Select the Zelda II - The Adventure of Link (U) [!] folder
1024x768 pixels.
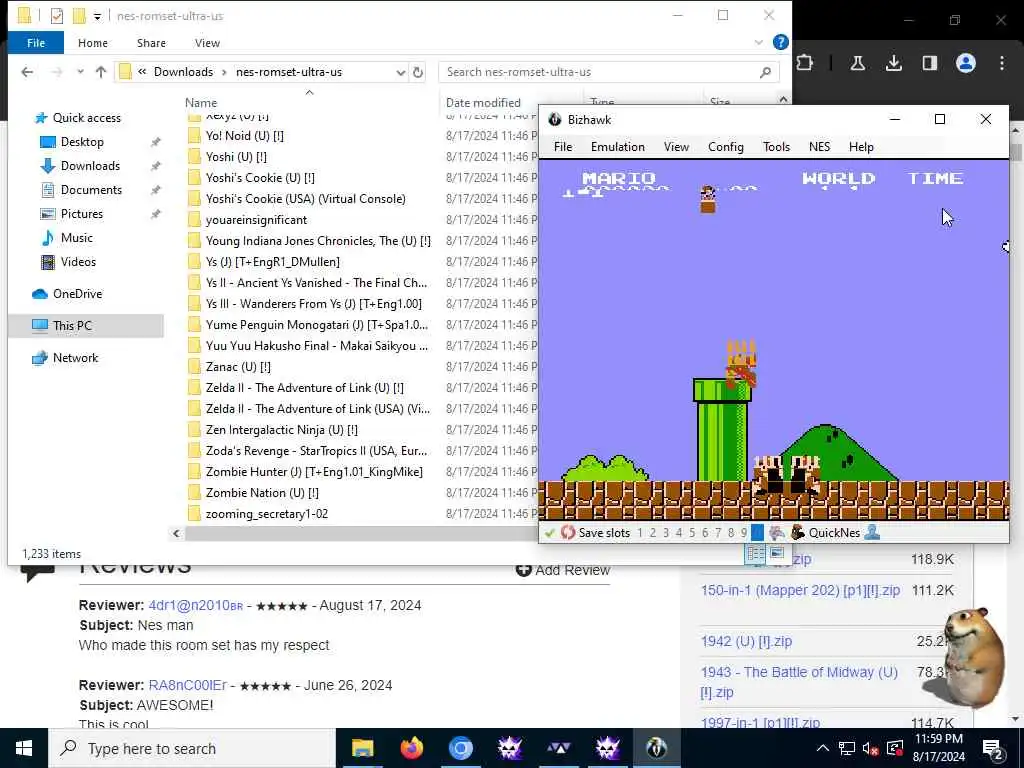point(304,388)
